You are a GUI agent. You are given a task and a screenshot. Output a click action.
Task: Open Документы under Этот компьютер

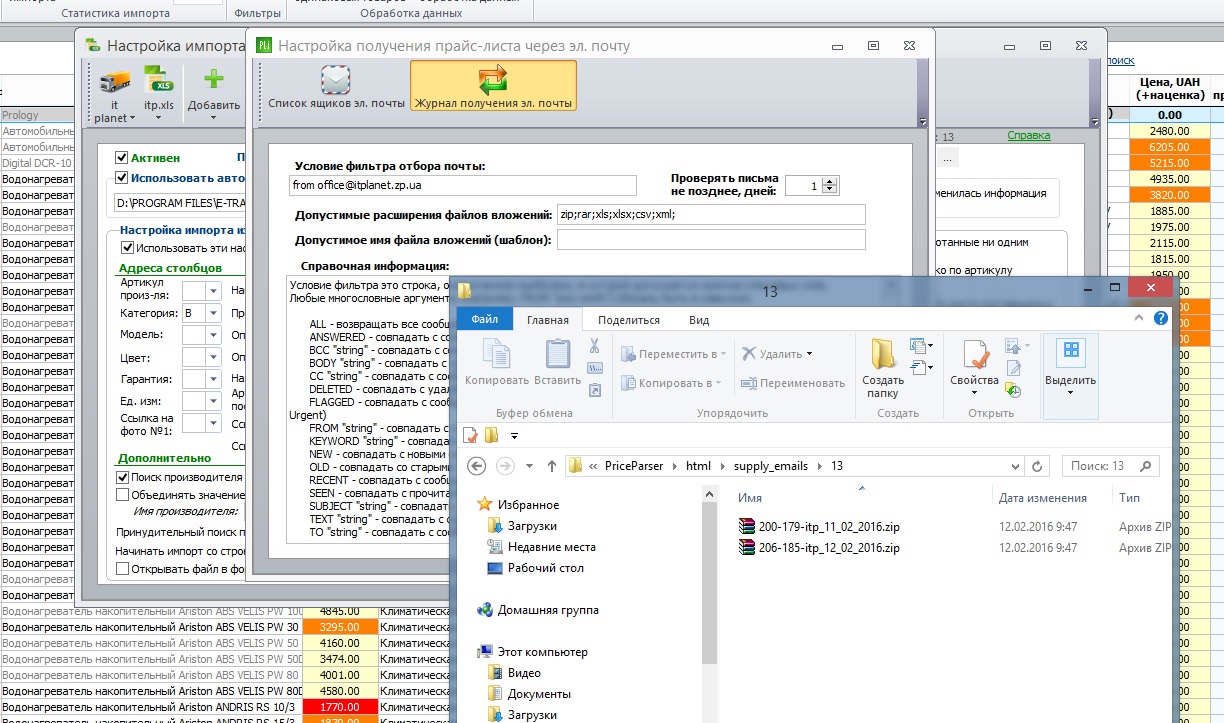(x=539, y=694)
